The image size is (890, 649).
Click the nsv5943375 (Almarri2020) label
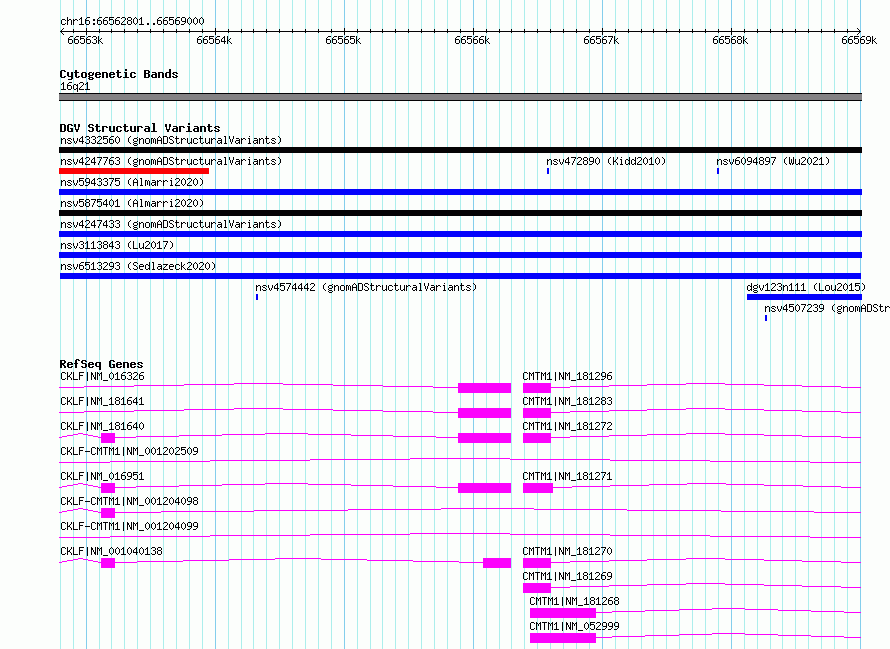point(132,182)
